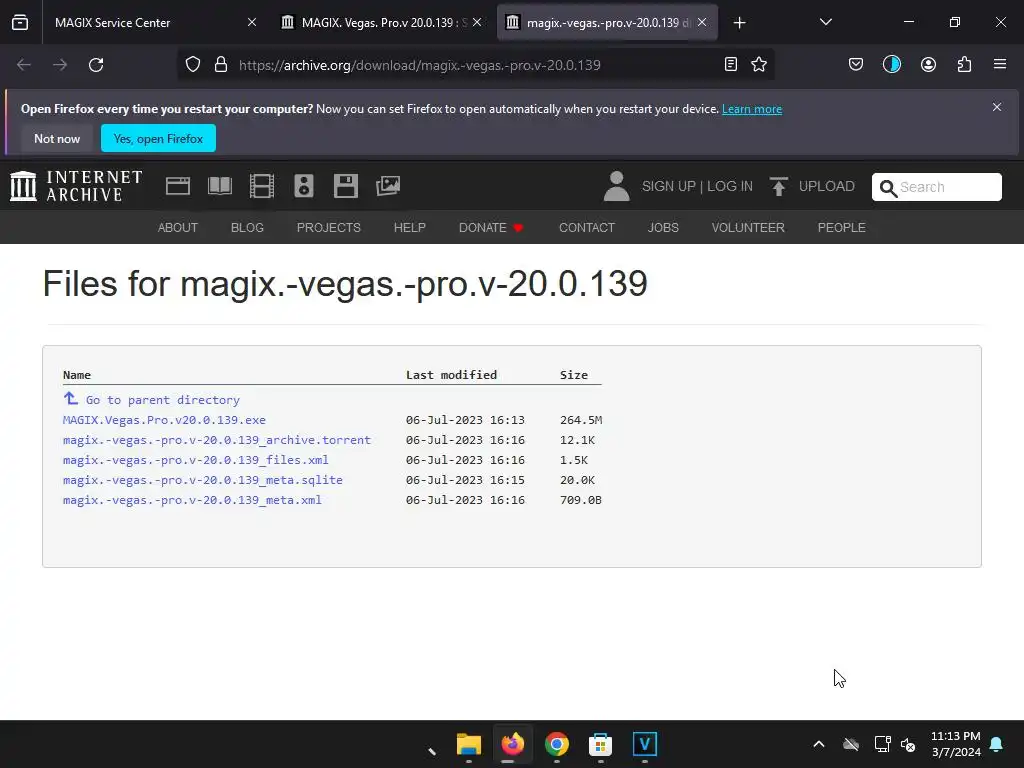
Task: Open BLOG menu item
Action: [247, 227]
